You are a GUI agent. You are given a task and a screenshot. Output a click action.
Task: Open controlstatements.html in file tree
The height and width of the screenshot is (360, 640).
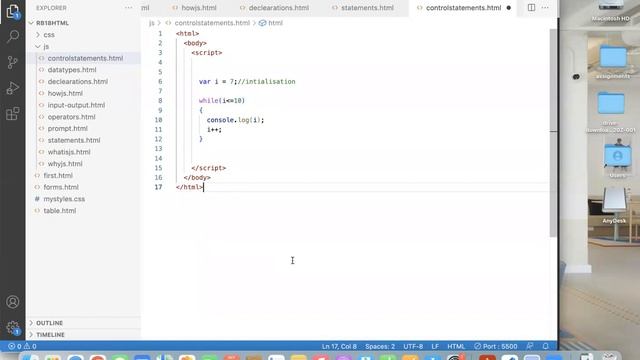[85, 58]
